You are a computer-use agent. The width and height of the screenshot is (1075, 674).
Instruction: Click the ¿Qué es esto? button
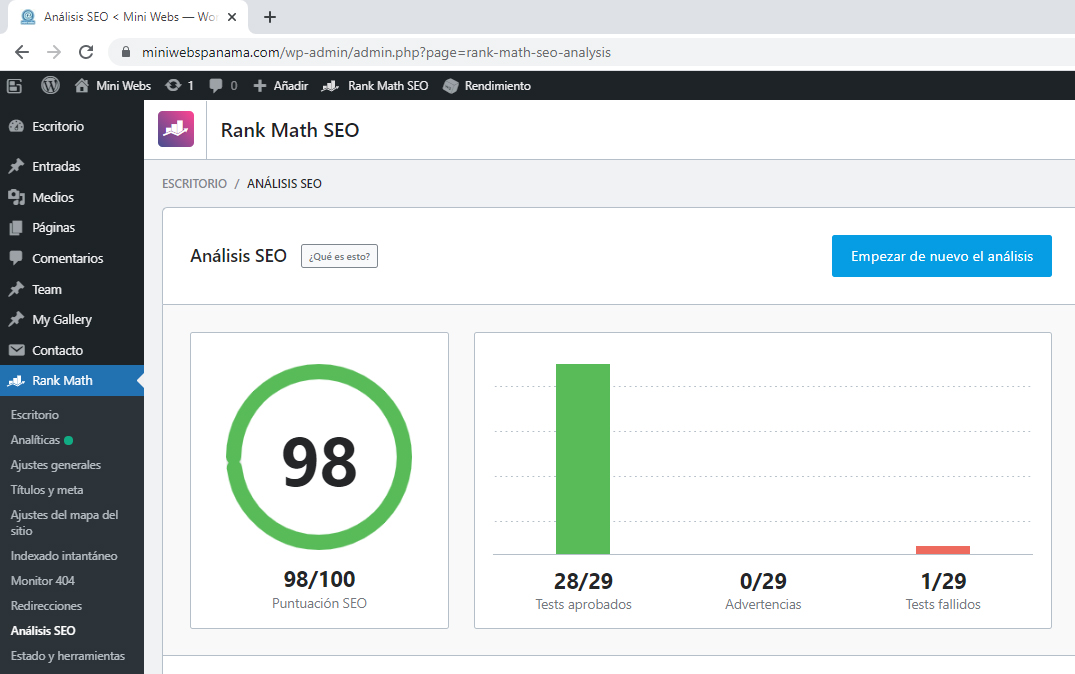click(x=339, y=256)
